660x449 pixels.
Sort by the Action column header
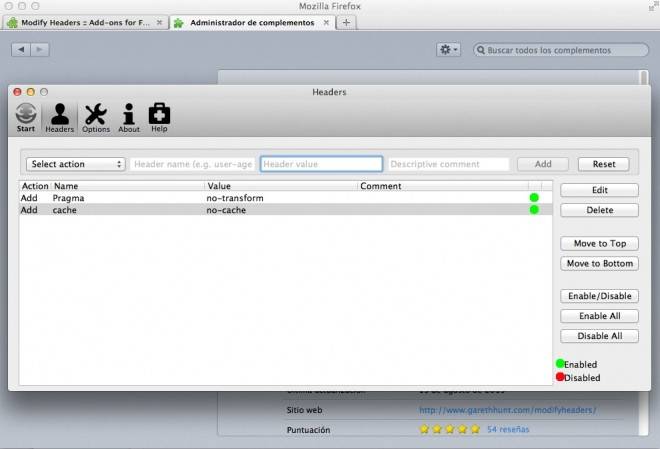(x=35, y=186)
